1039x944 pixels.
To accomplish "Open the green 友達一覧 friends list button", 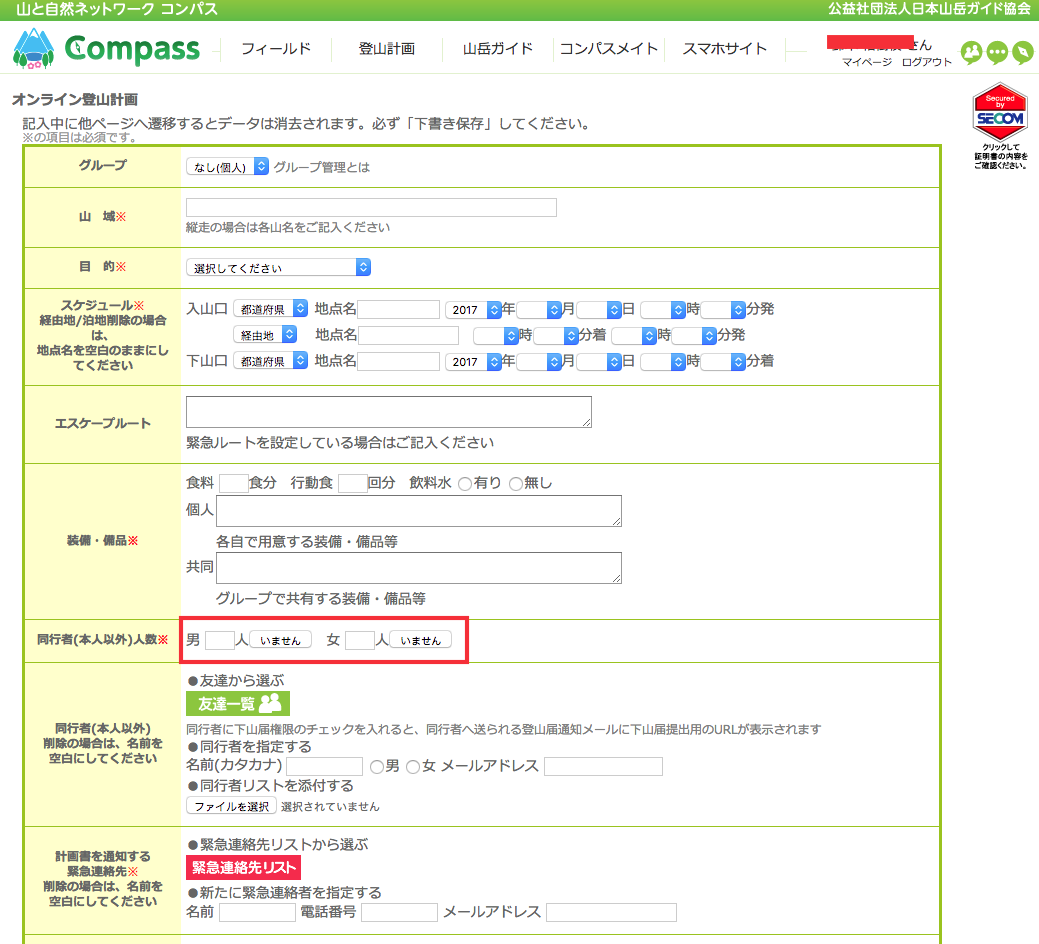I will click(x=238, y=703).
